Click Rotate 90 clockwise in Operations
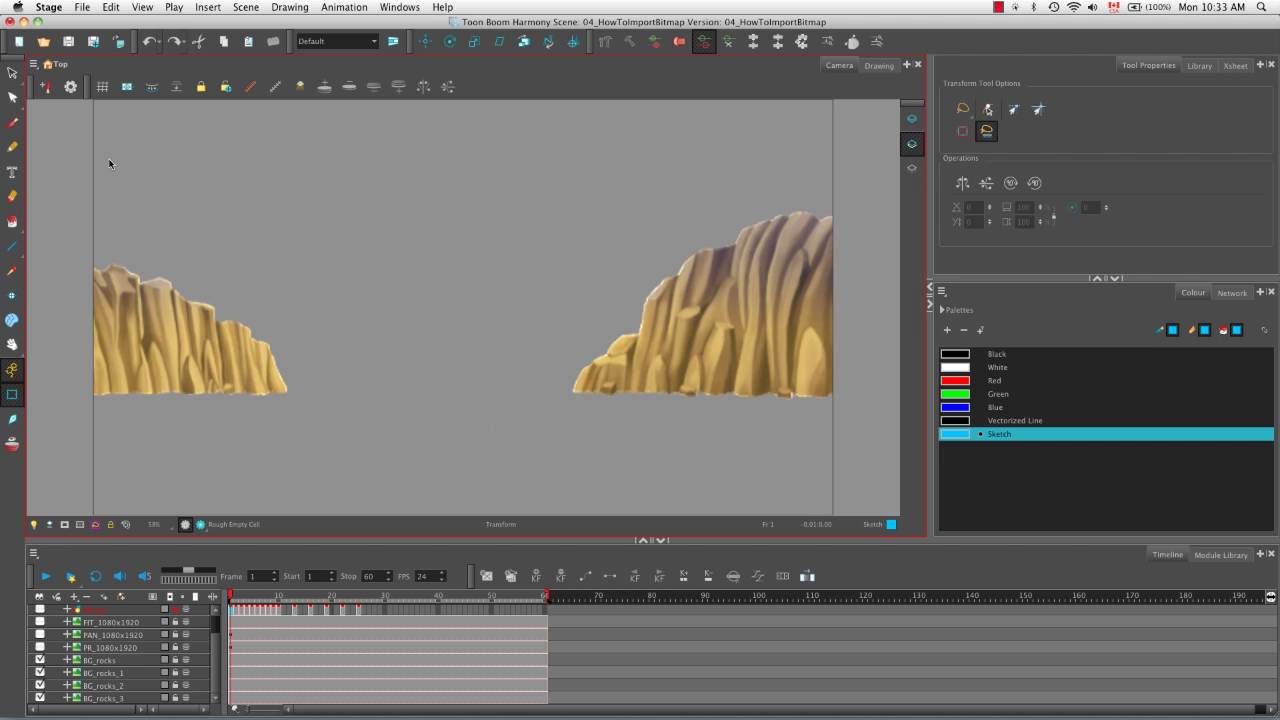 tap(1010, 183)
